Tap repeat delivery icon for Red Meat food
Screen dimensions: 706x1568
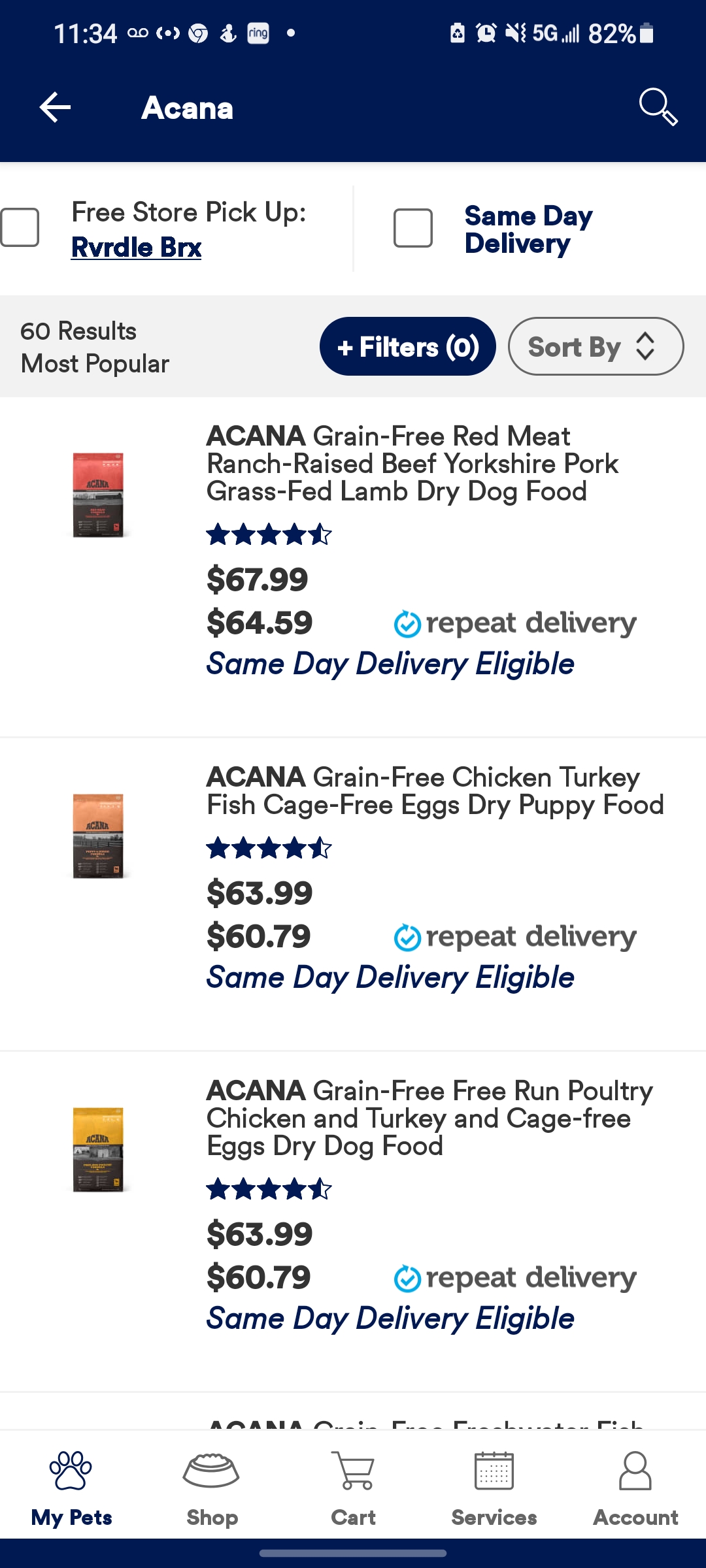(x=407, y=624)
